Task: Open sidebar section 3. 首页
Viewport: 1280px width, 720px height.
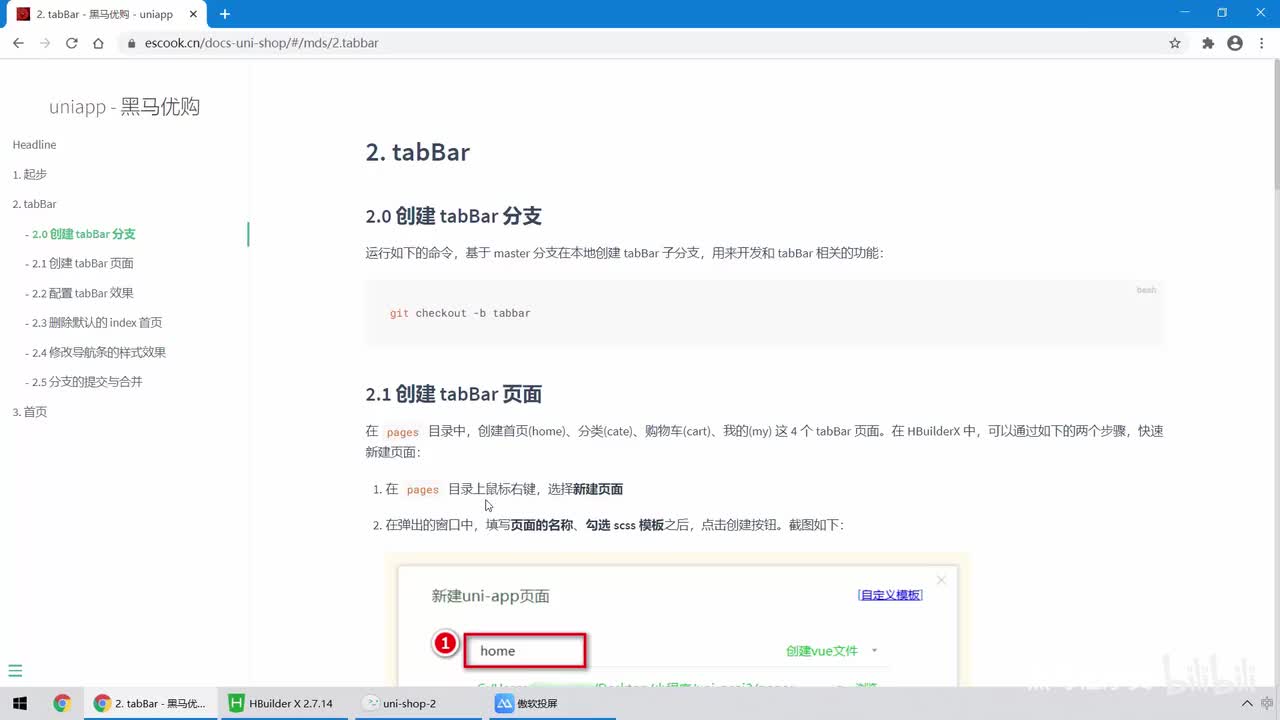Action: pyautogui.click(x=30, y=412)
